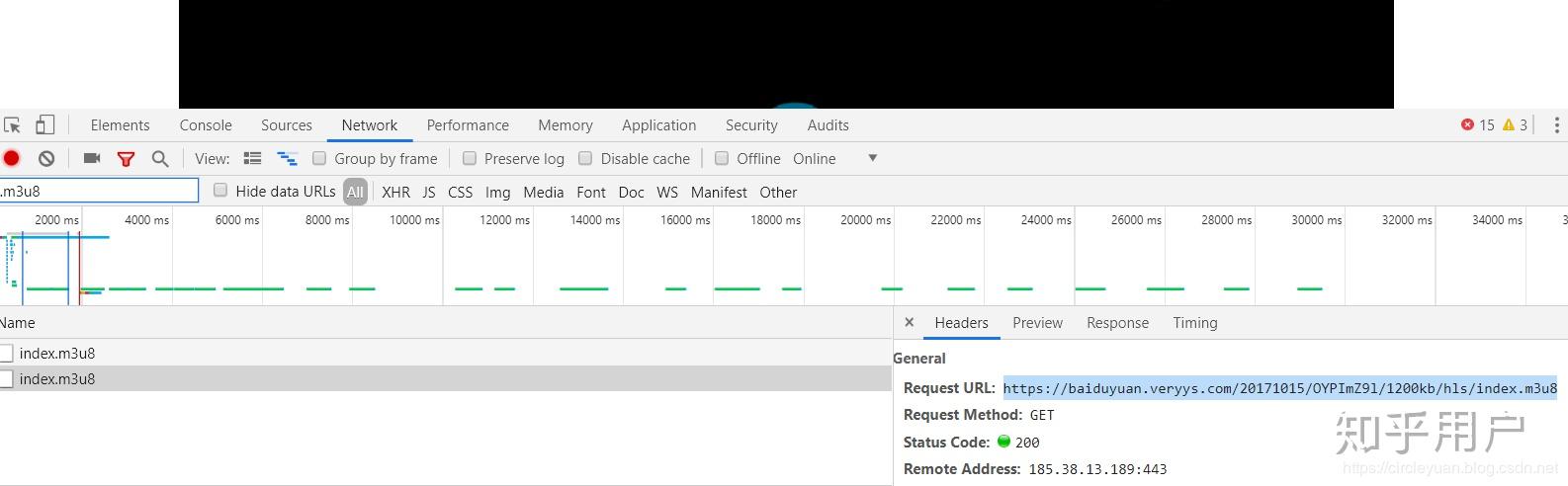The width and height of the screenshot is (1568, 486).
Task: Clear the network log
Action: 46,158
